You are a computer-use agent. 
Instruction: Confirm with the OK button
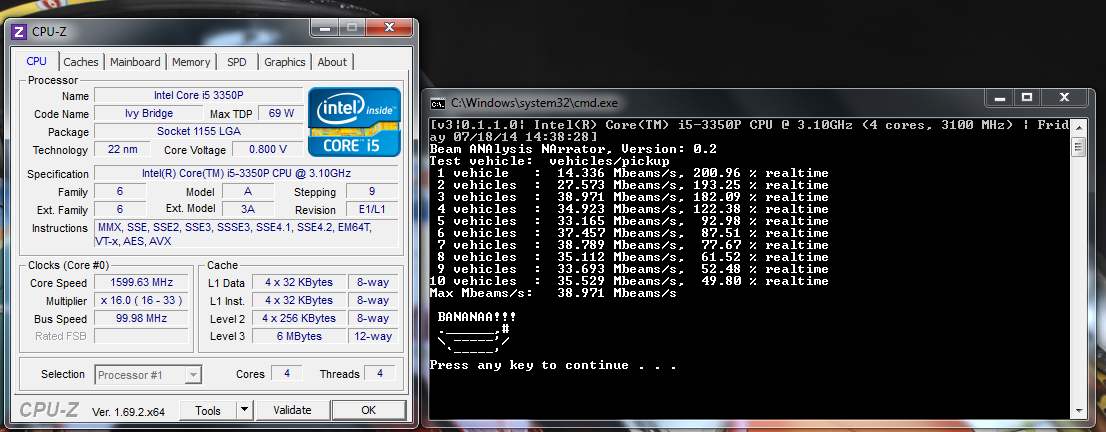pyautogui.click(x=369, y=410)
